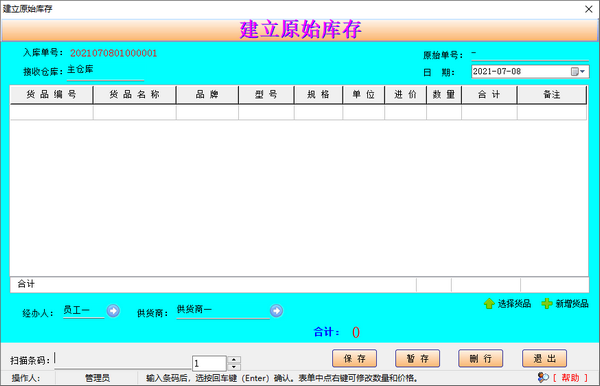This screenshot has height=386, width=600.
Task: Click the quantity input box showing 1
Action: 209,363
